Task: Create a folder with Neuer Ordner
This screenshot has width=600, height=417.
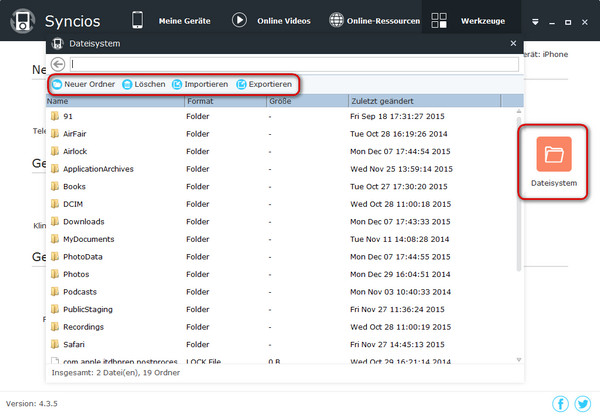Action: point(83,84)
